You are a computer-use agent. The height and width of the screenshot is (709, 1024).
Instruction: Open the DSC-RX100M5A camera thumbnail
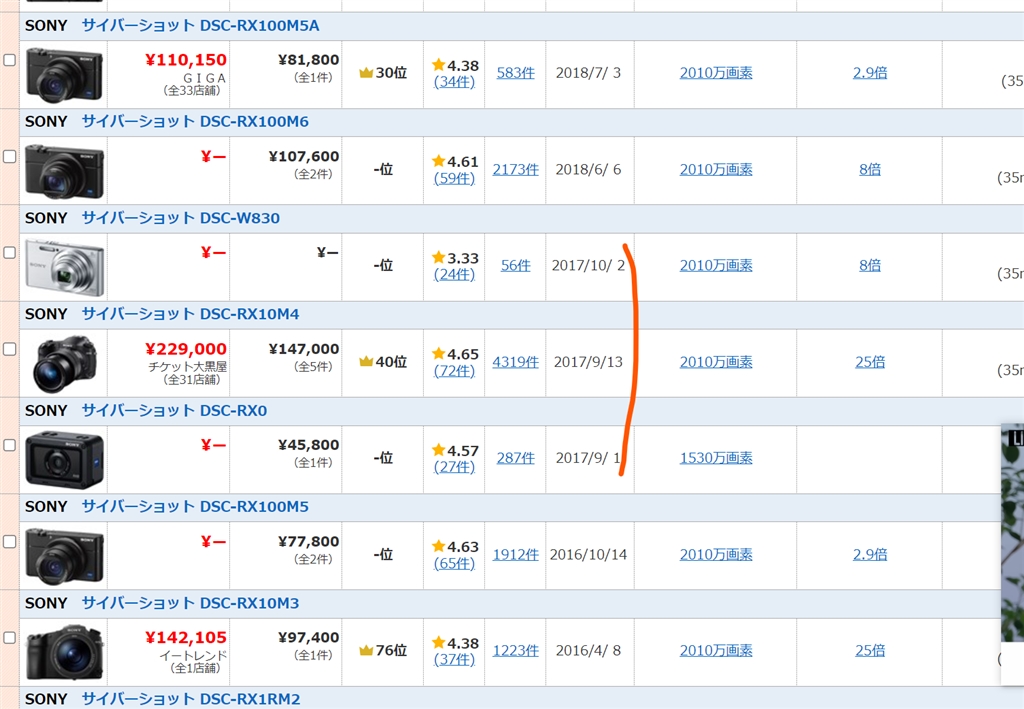click(64, 74)
